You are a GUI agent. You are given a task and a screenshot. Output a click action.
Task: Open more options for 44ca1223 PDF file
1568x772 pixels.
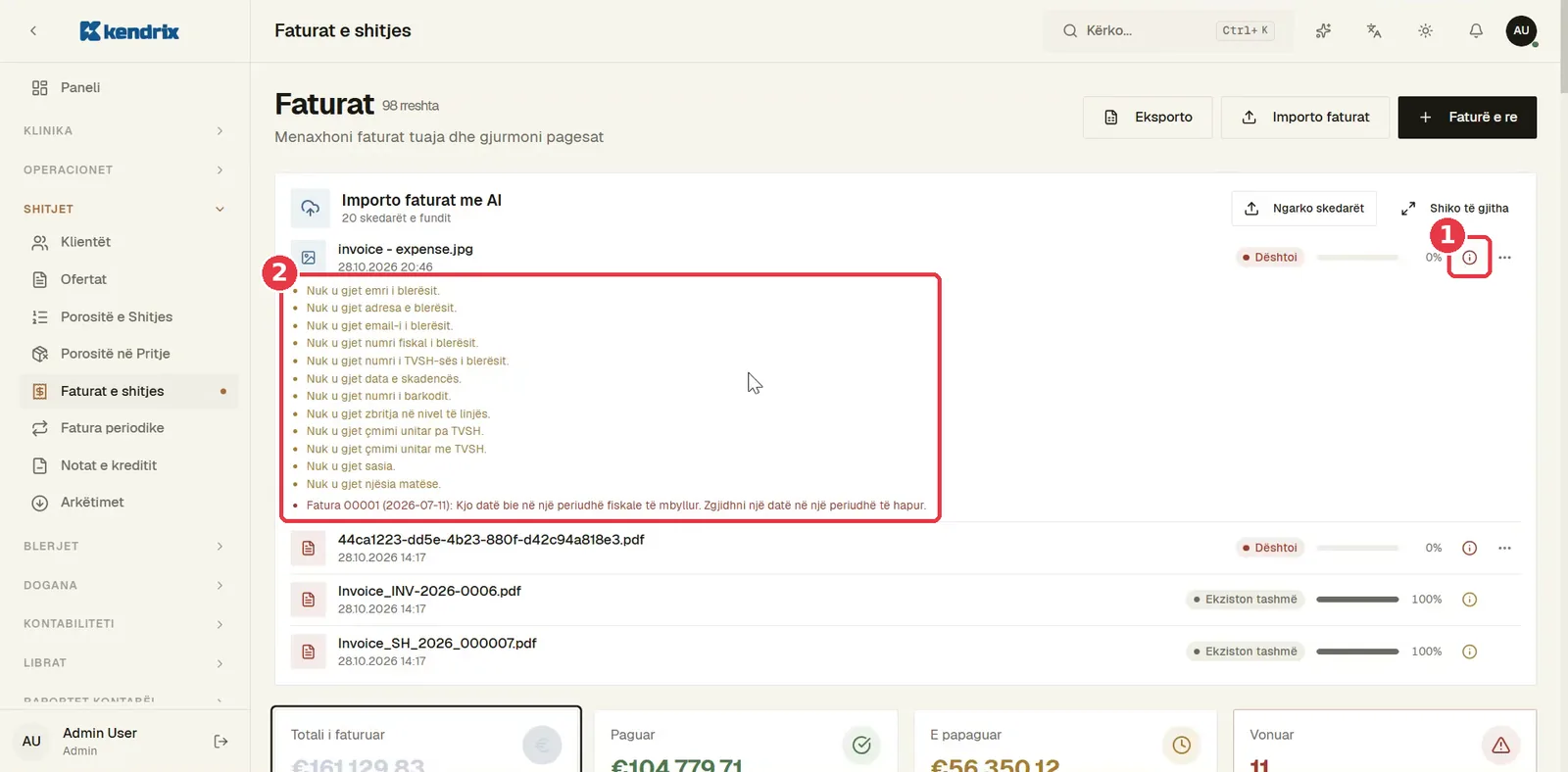1504,548
